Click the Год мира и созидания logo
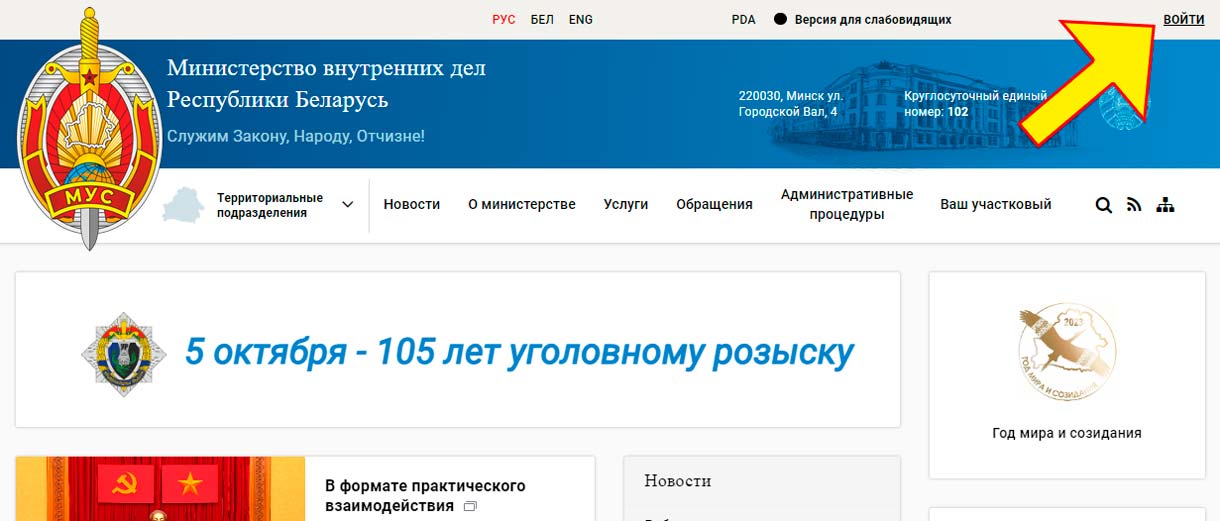1220x521 pixels. [1066, 352]
